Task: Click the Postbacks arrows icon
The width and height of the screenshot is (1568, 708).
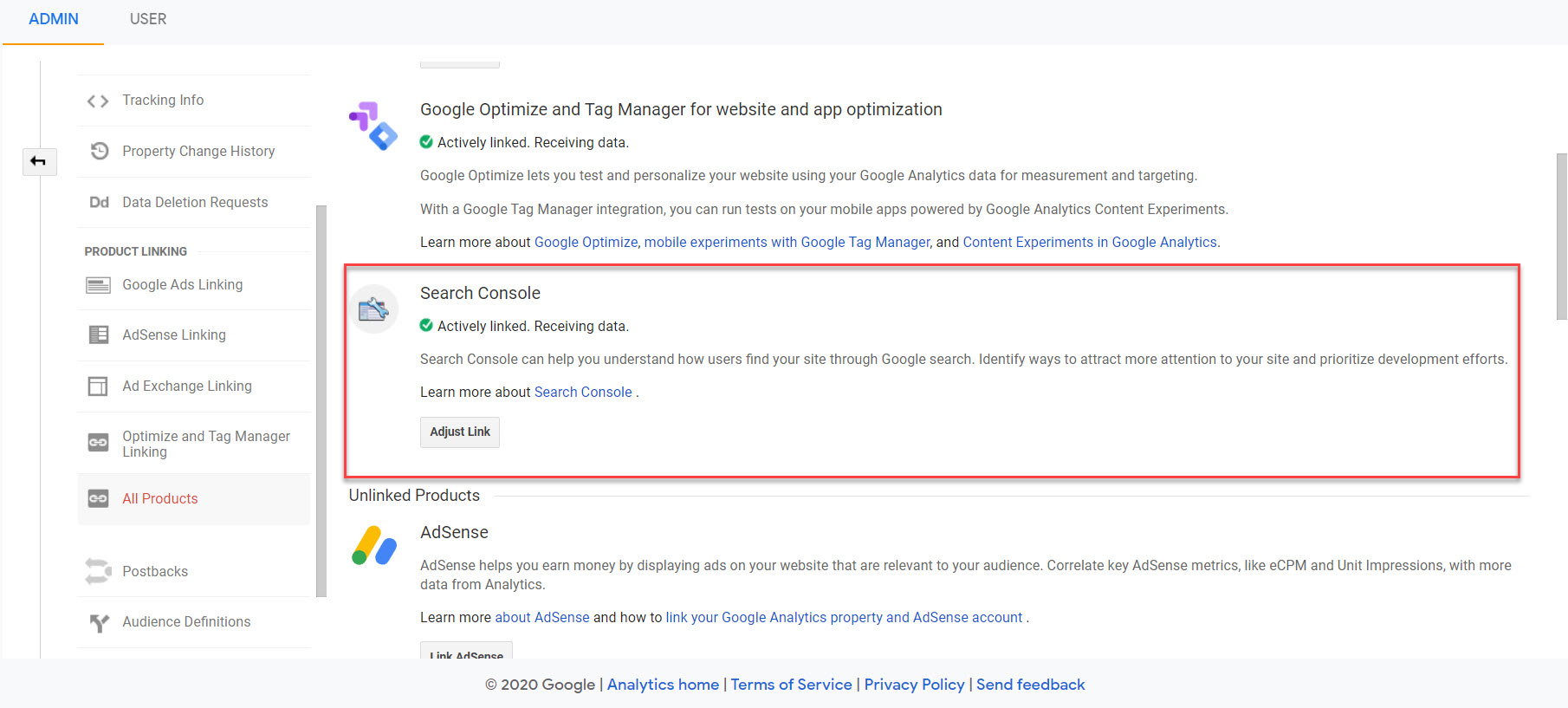Action: point(98,571)
